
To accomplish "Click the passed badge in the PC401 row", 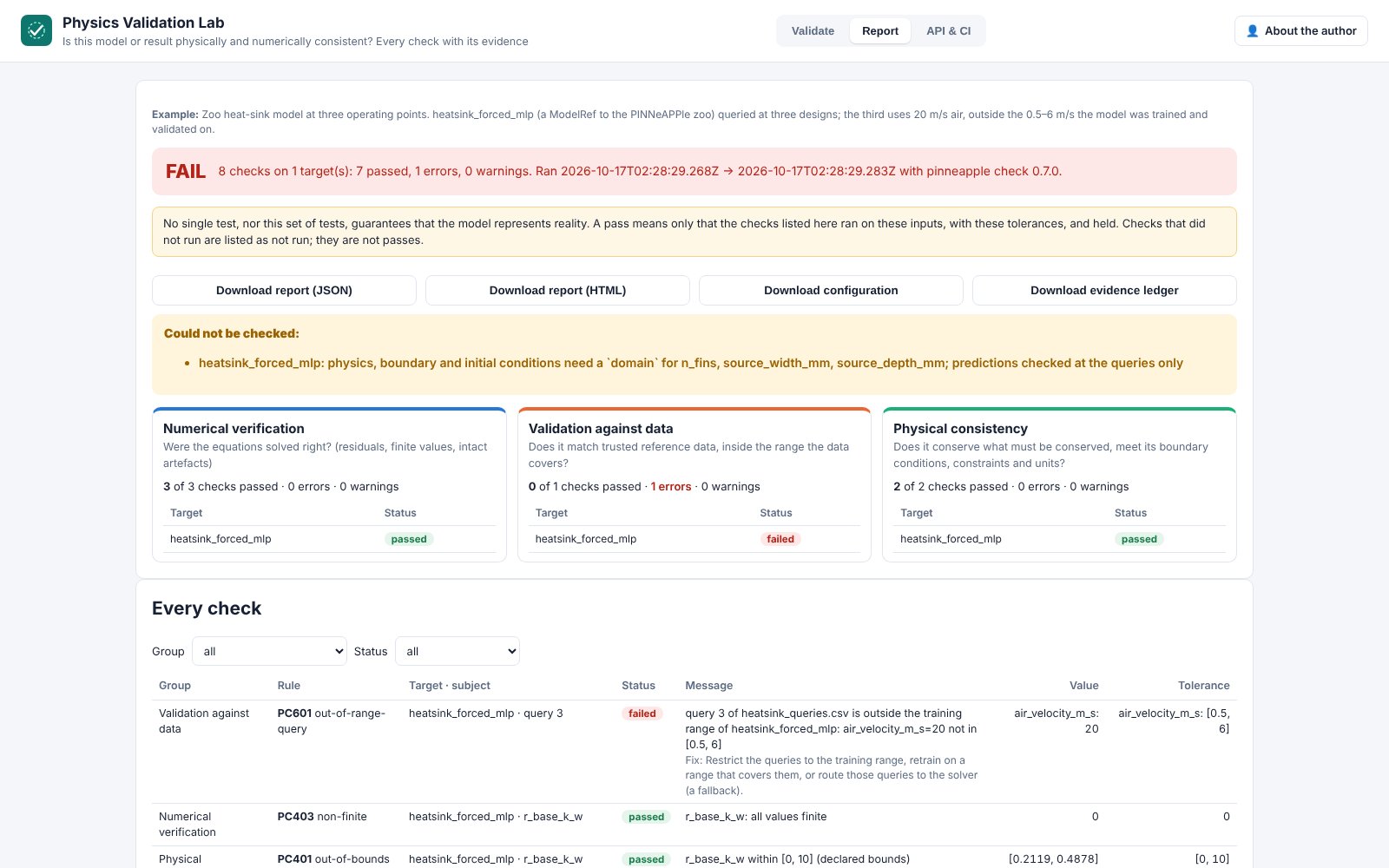I will click(646, 859).
